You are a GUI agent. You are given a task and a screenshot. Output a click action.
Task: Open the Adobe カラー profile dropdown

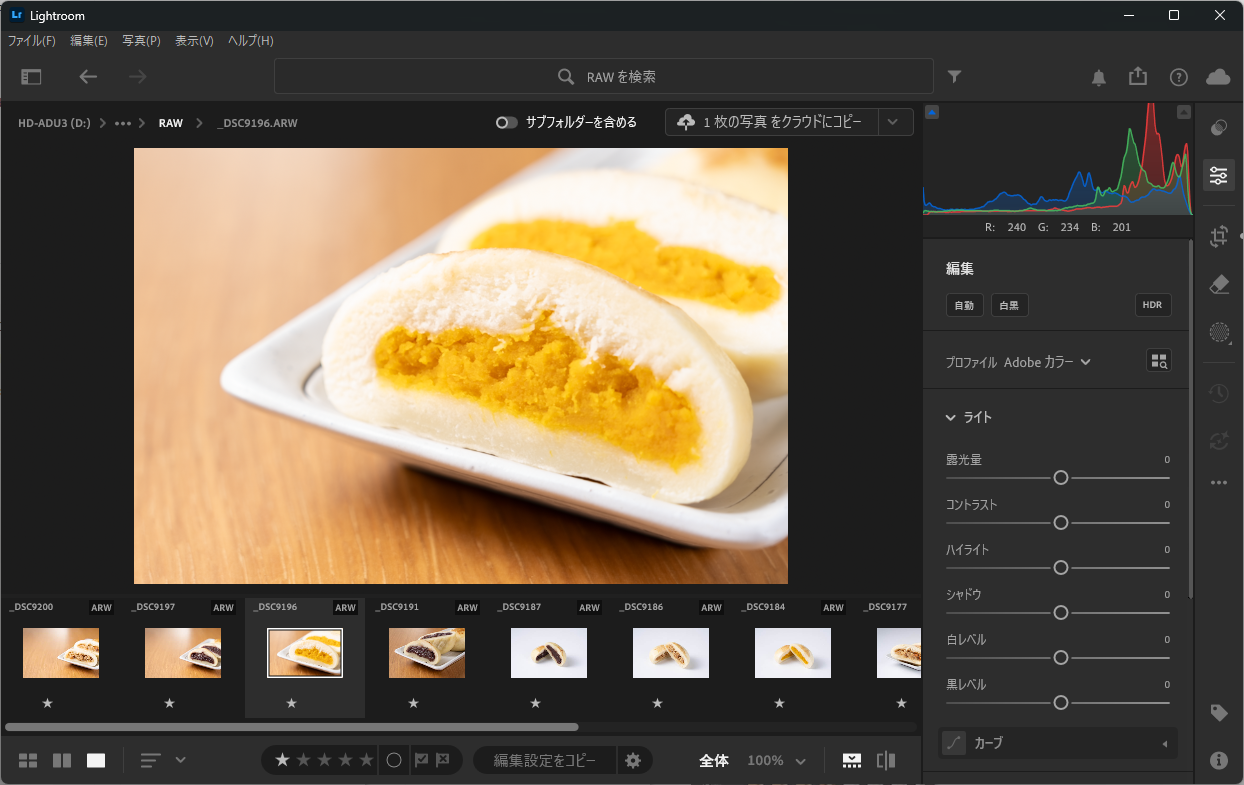1047,362
